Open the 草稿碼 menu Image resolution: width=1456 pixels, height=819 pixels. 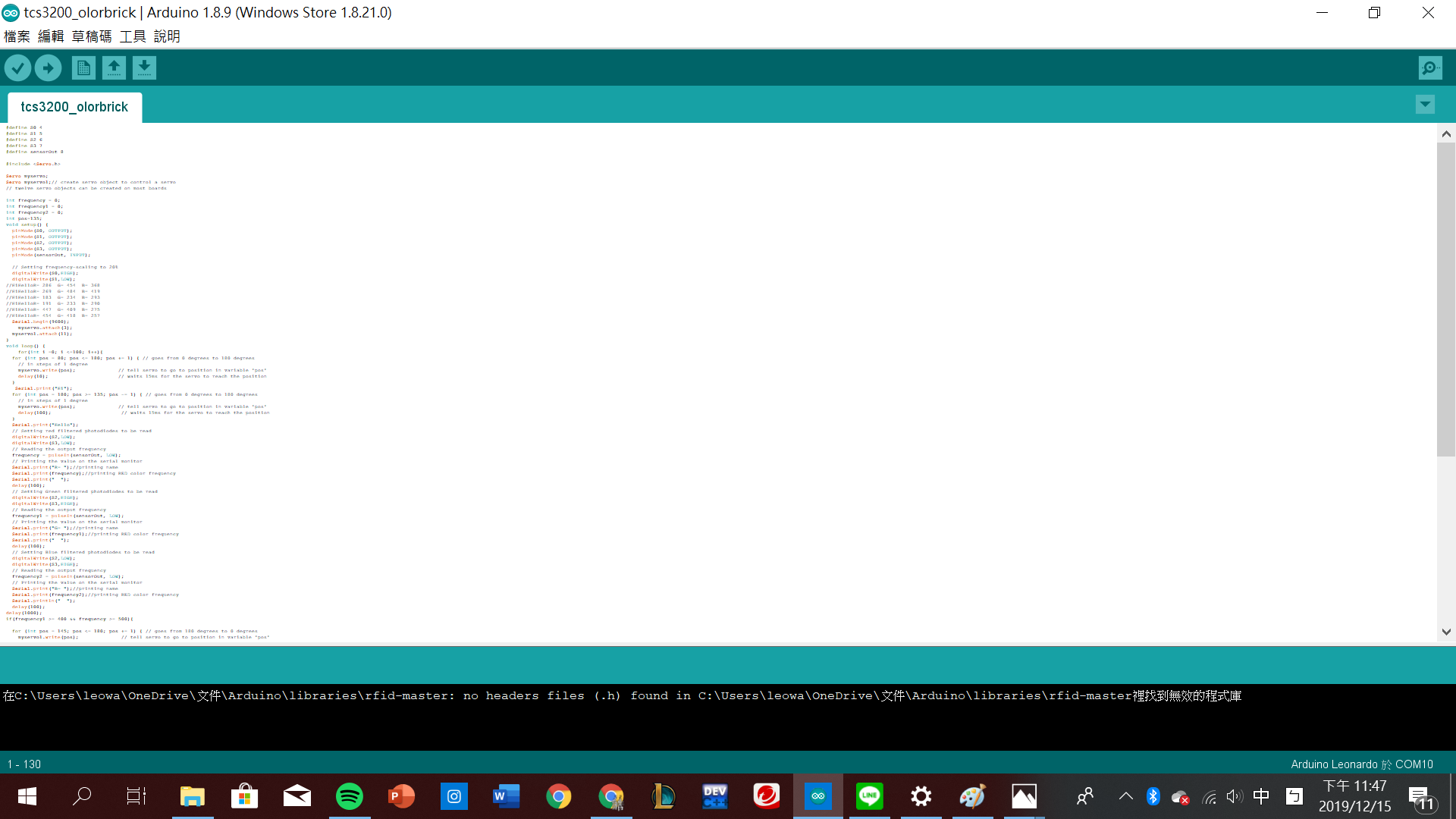pos(91,36)
